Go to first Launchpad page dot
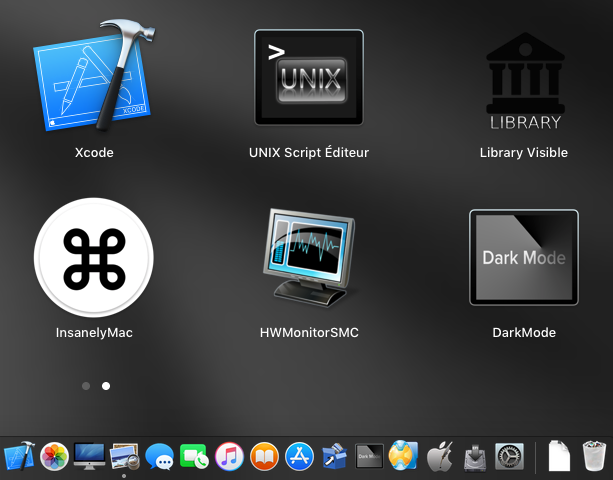Viewport: 613px width, 480px height. pyautogui.click(x=86, y=386)
